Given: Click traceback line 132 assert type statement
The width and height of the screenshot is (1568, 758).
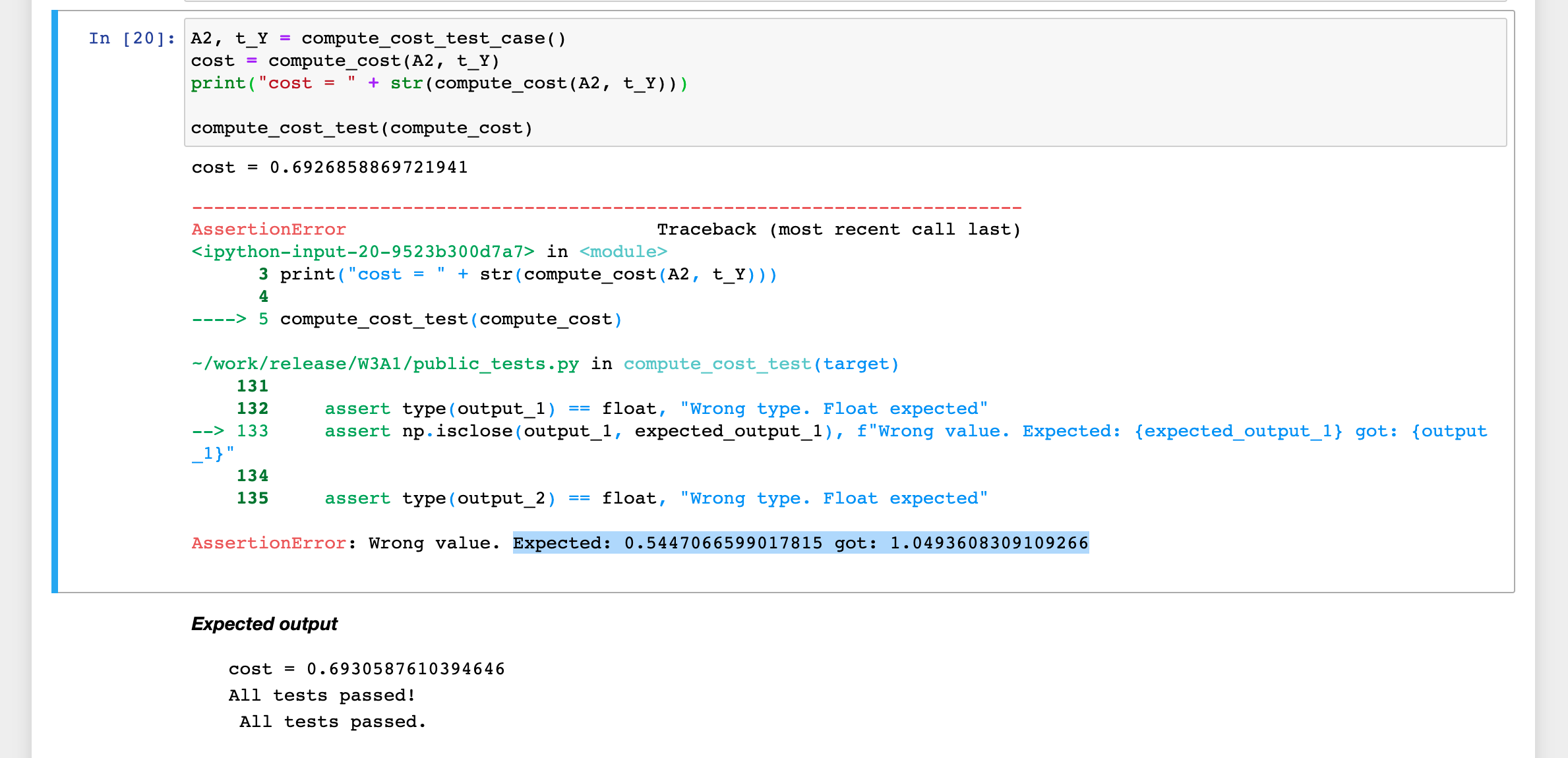Looking at the screenshot, I should click(656, 409).
